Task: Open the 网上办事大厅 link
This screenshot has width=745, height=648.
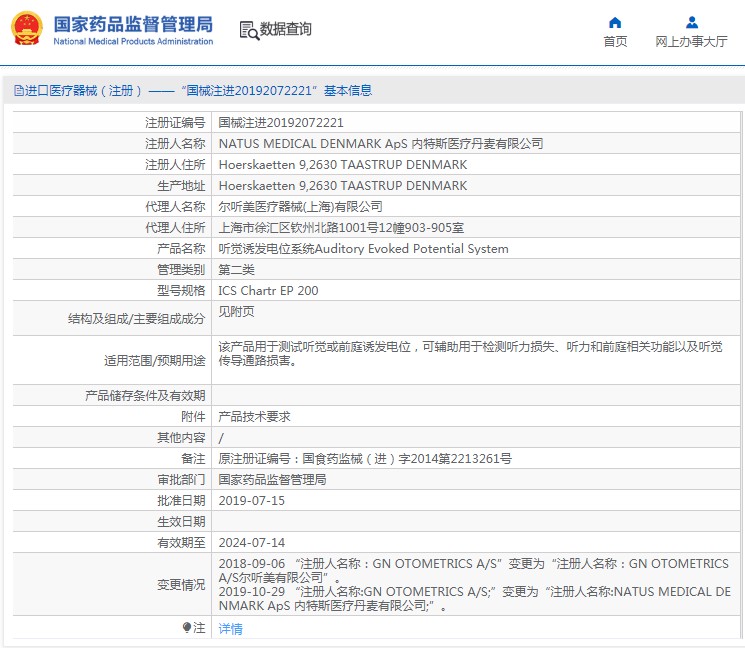Action: click(691, 42)
